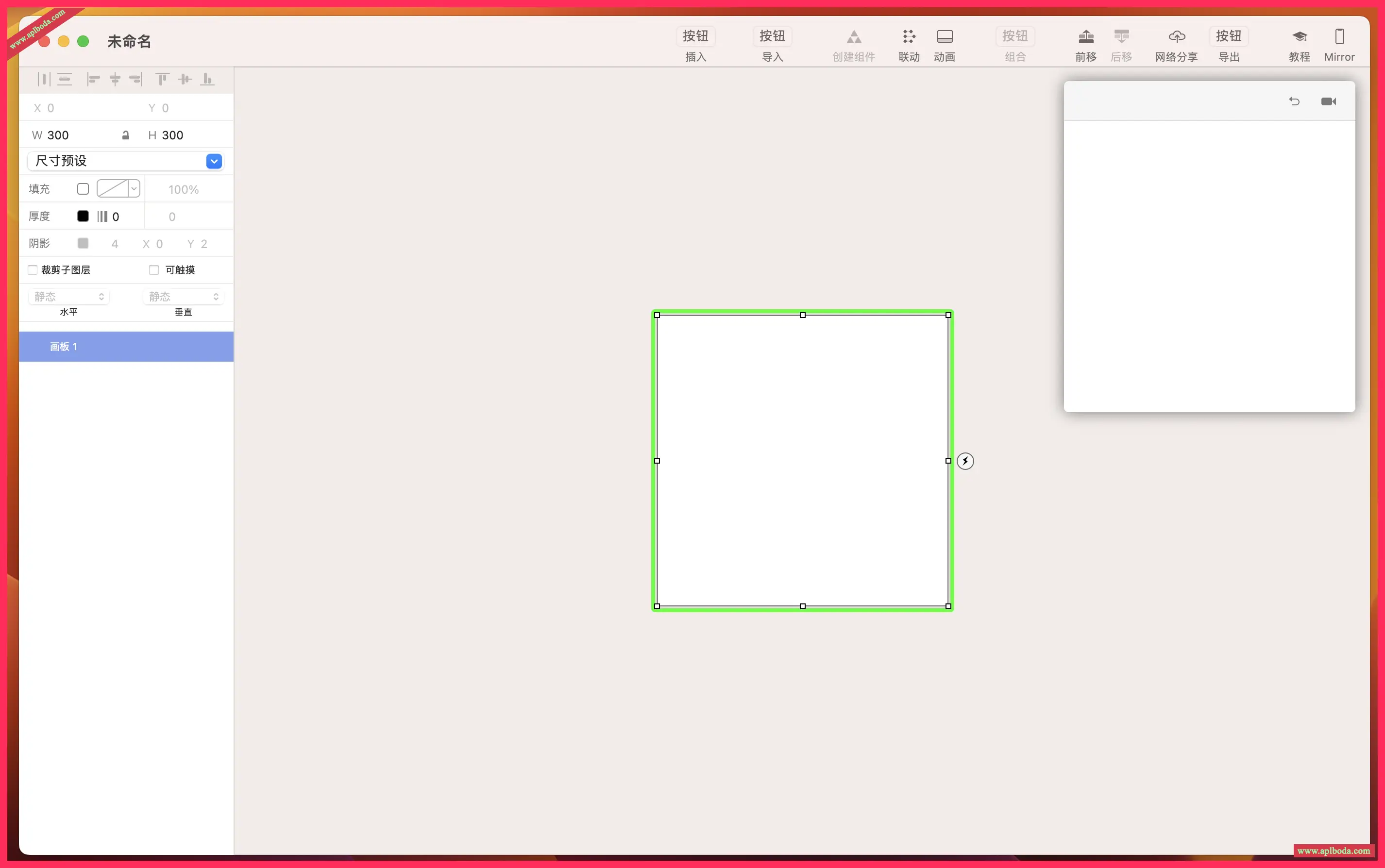Check the 裁剪子图层 checkbox

[x=33, y=270]
